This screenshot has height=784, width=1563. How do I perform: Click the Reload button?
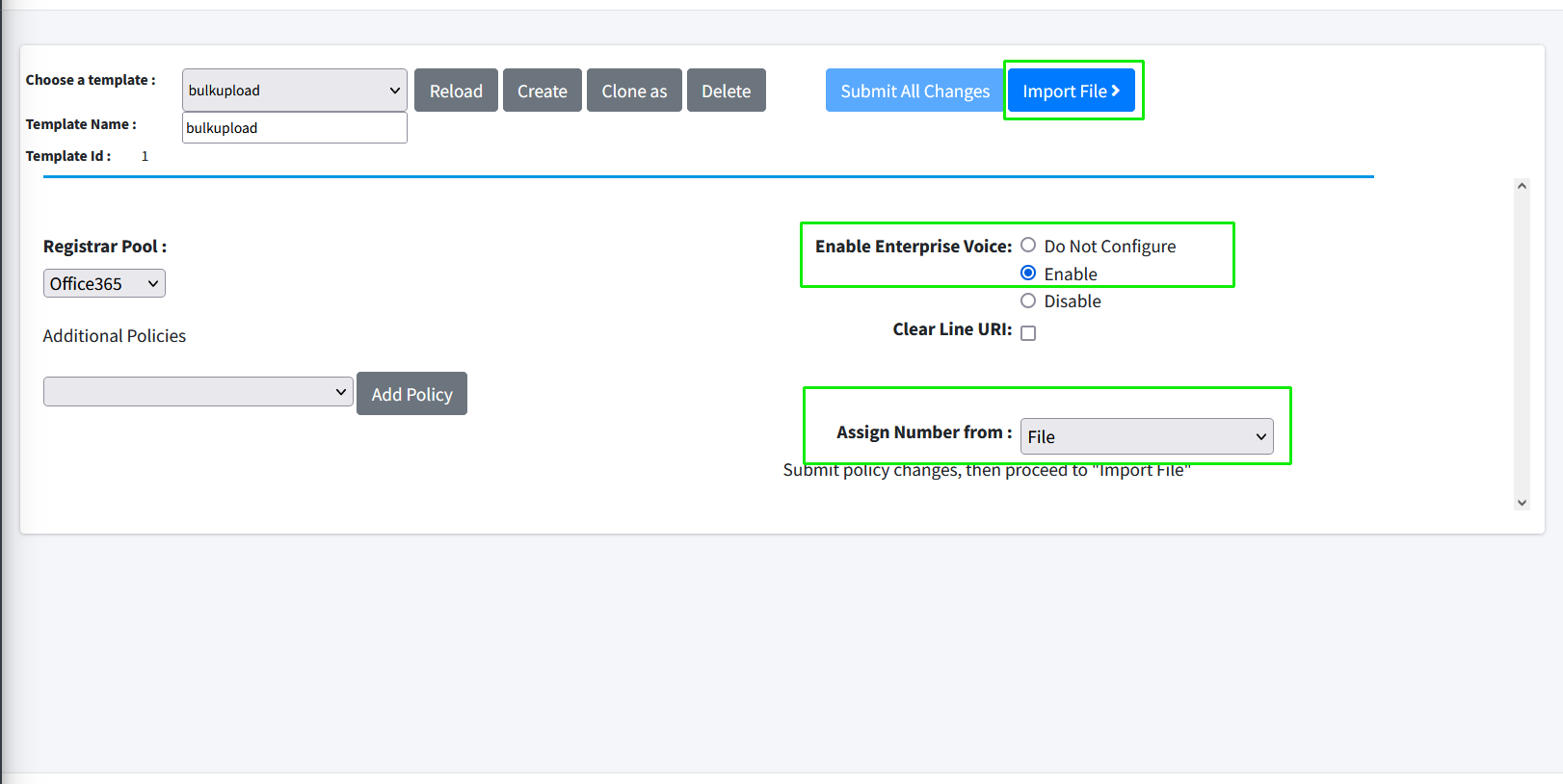pos(456,91)
